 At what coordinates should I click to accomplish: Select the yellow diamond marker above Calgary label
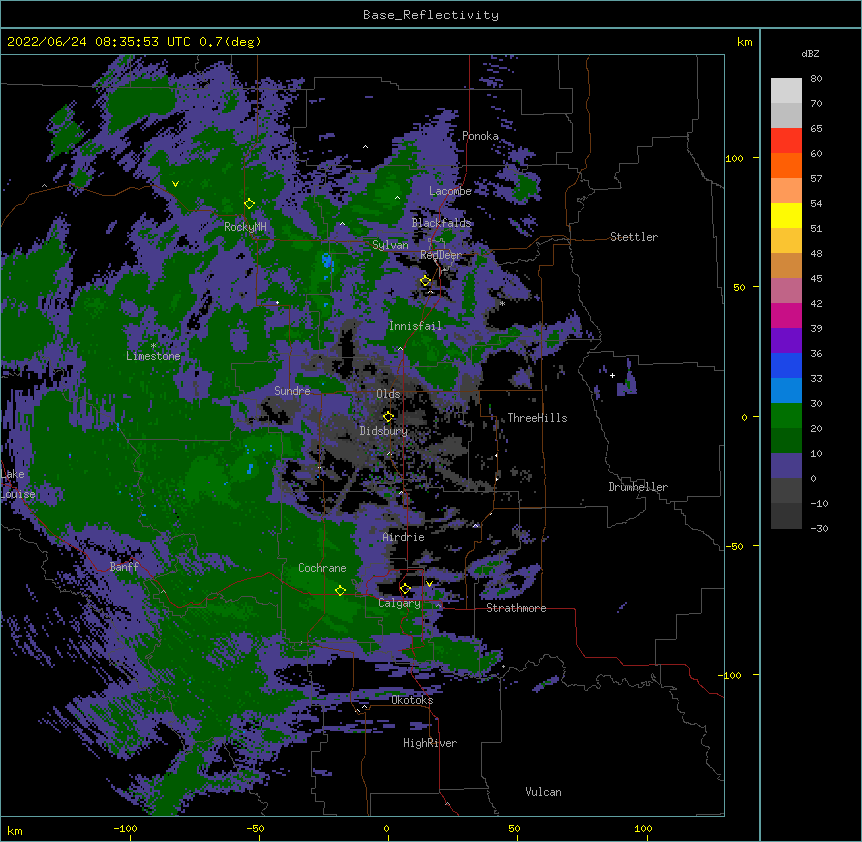click(x=405, y=589)
